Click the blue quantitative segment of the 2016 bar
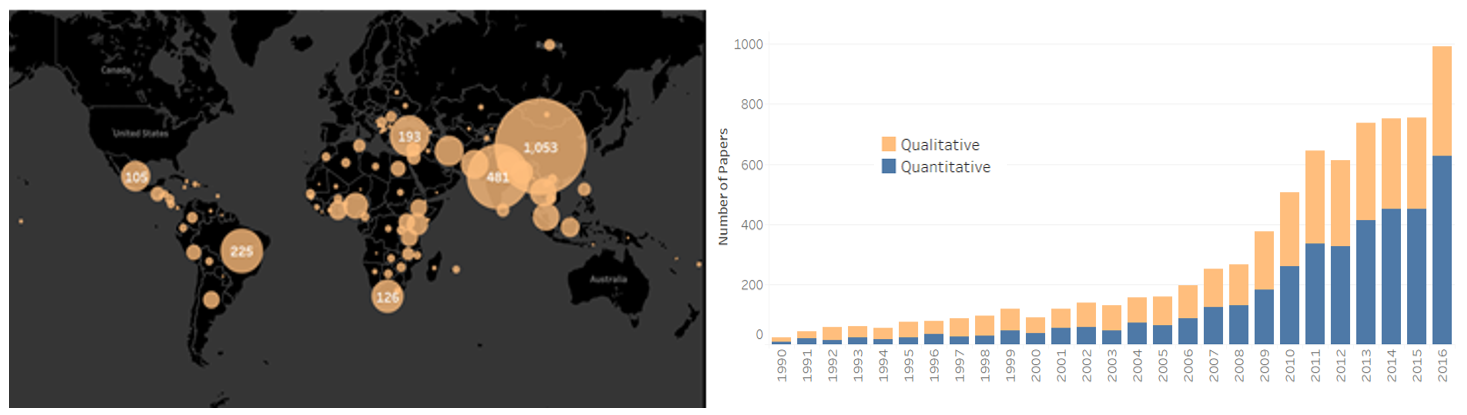This screenshot has width=1467, height=415. [x=1441, y=250]
